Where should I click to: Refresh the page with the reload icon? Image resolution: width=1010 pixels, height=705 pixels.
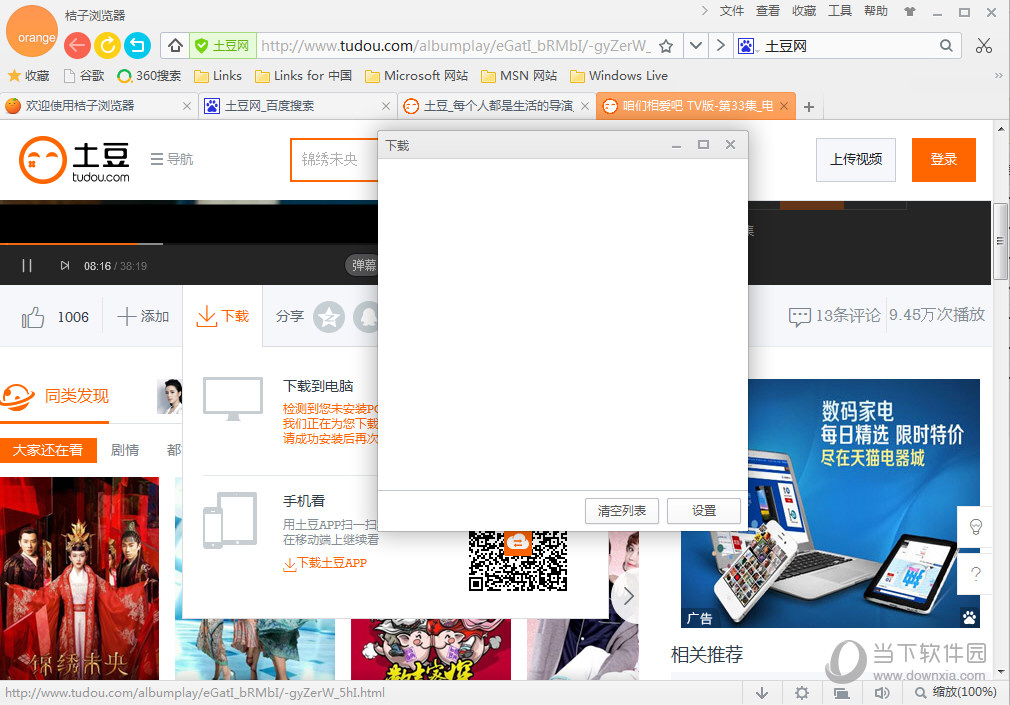pyautogui.click(x=107, y=45)
